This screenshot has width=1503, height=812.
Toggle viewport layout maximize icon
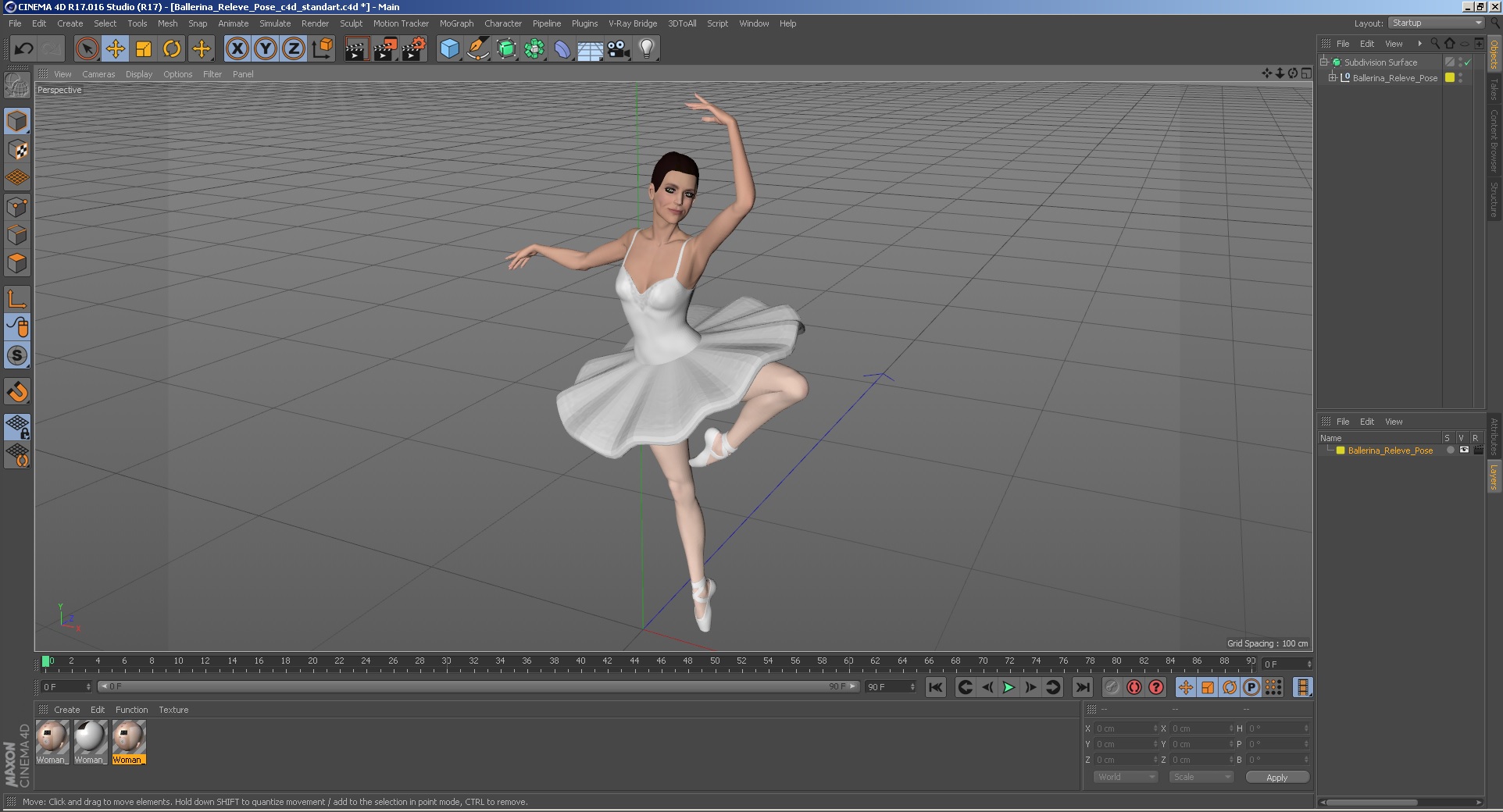(1306, 73)
